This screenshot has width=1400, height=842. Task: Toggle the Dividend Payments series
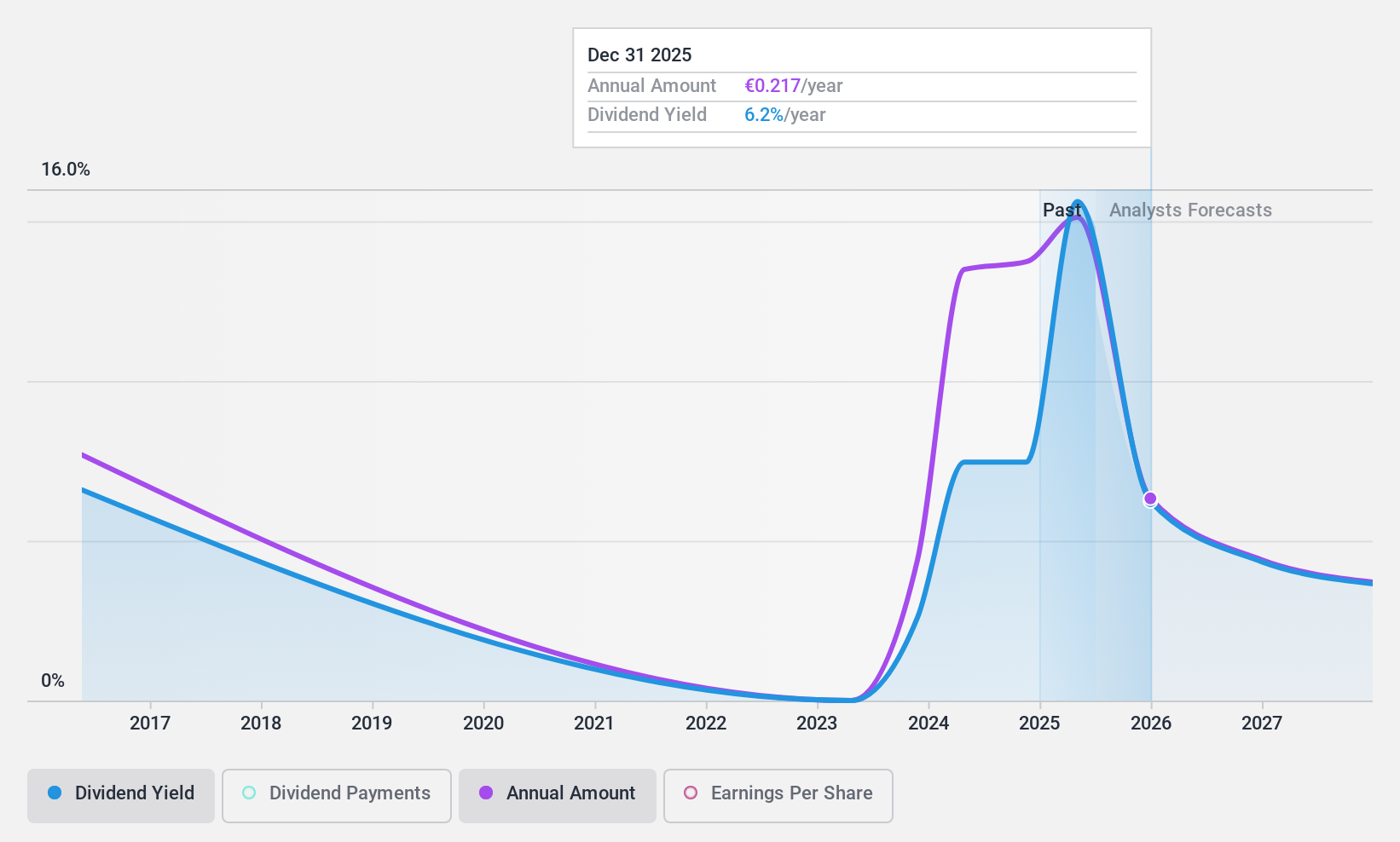[337, 796]
